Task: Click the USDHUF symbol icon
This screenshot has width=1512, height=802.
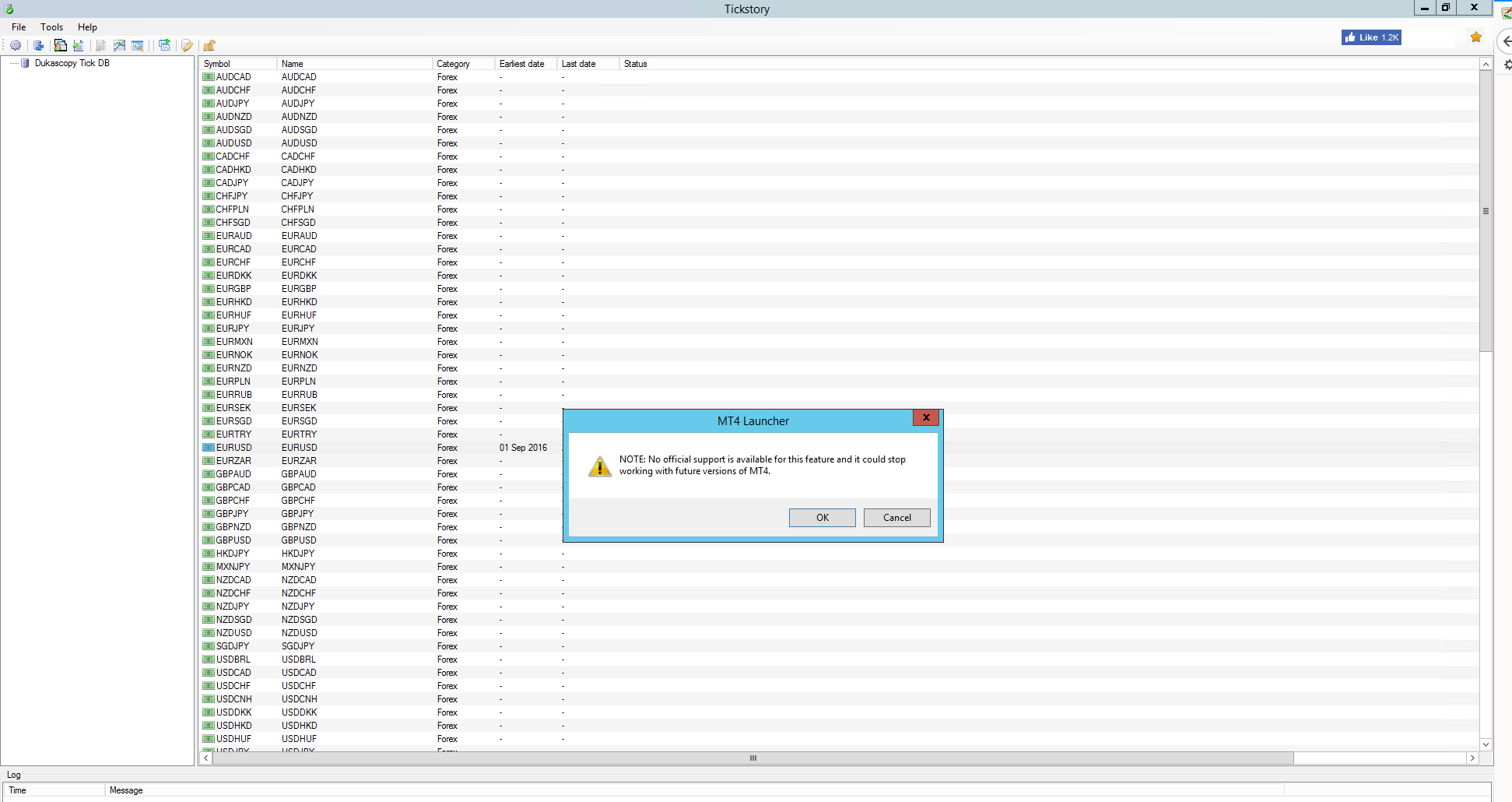Action: pos(209,739)
